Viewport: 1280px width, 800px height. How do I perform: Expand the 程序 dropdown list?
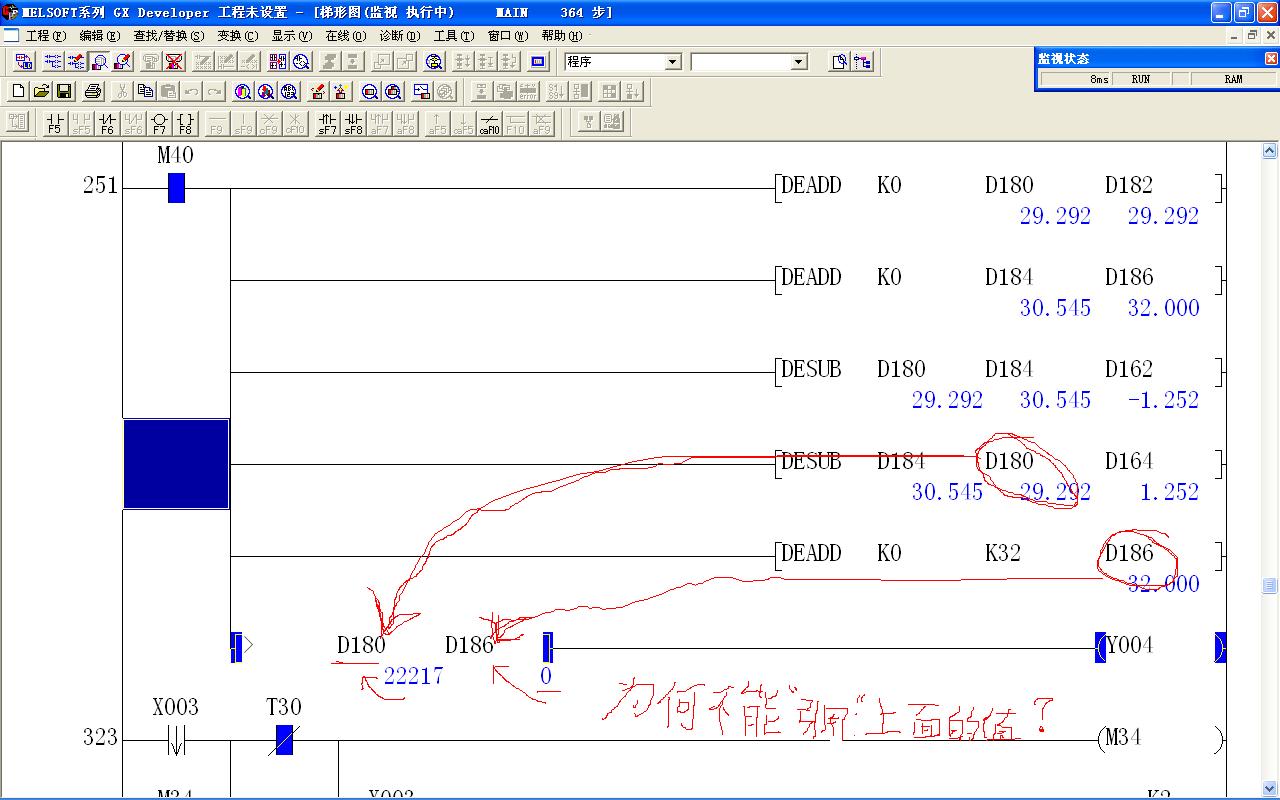pos(673,62)
